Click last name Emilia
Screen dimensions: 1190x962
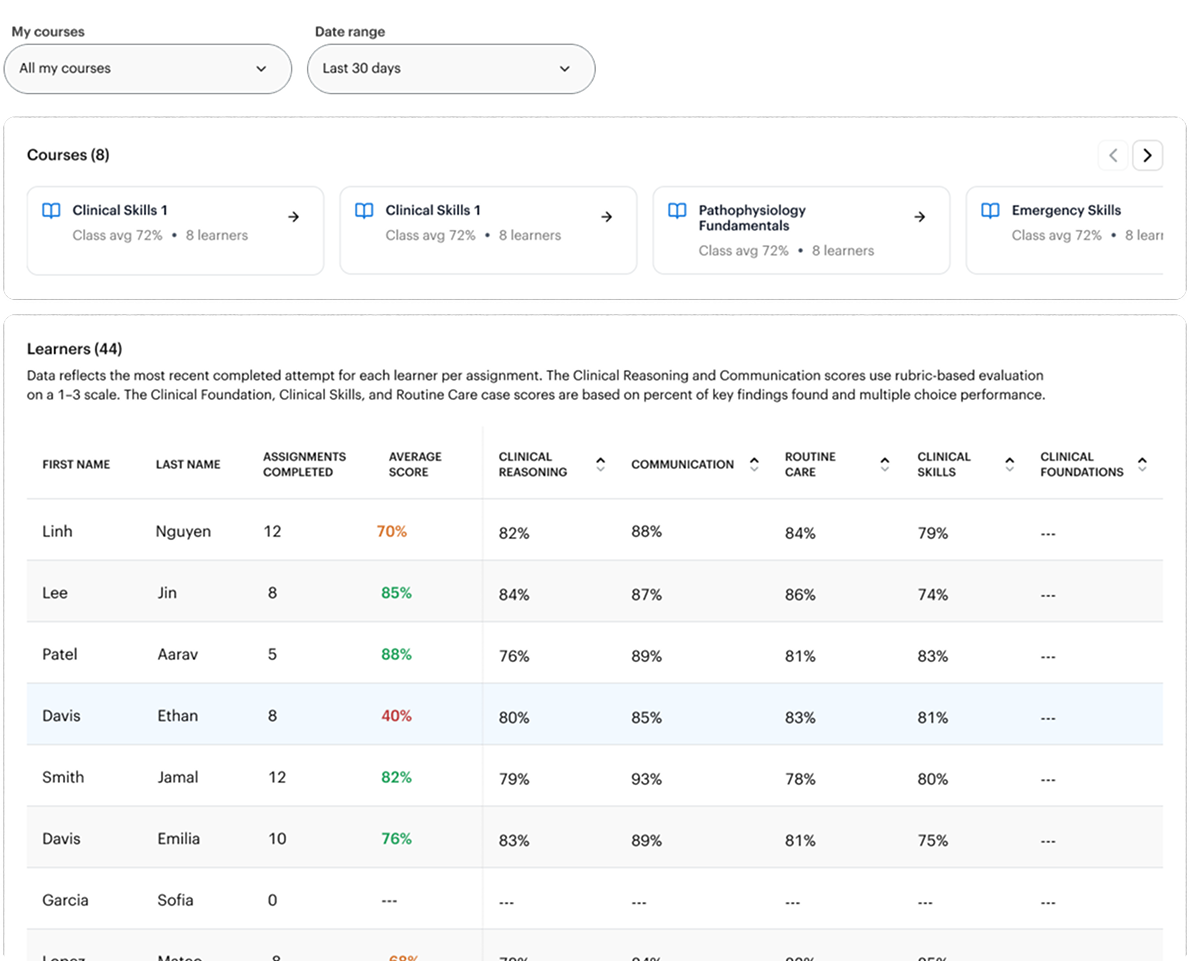(178, 838)
